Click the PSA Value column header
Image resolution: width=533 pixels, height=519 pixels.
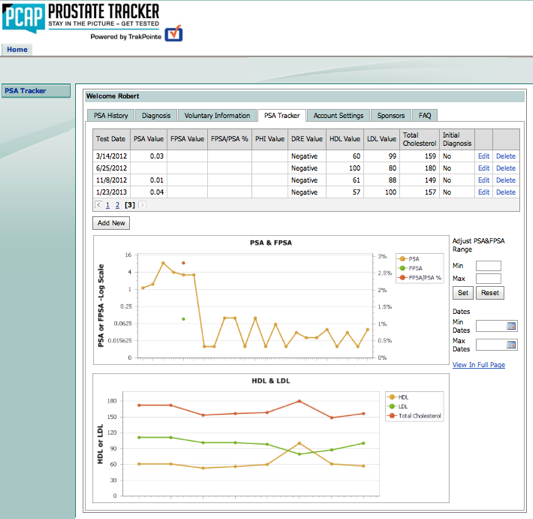pyautogui.click(x=149, y=139)
